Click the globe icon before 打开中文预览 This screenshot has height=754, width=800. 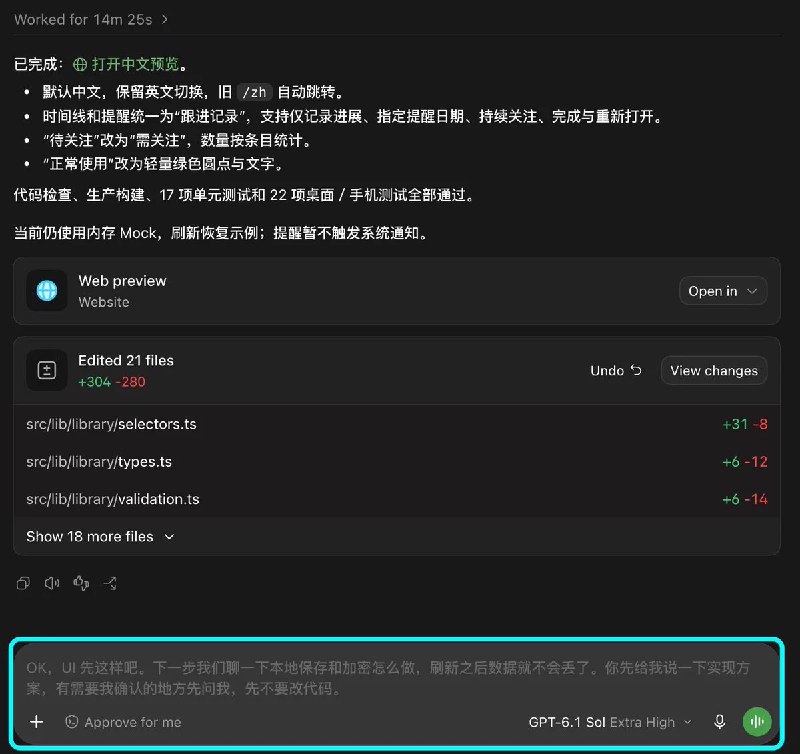click(80, 64)
